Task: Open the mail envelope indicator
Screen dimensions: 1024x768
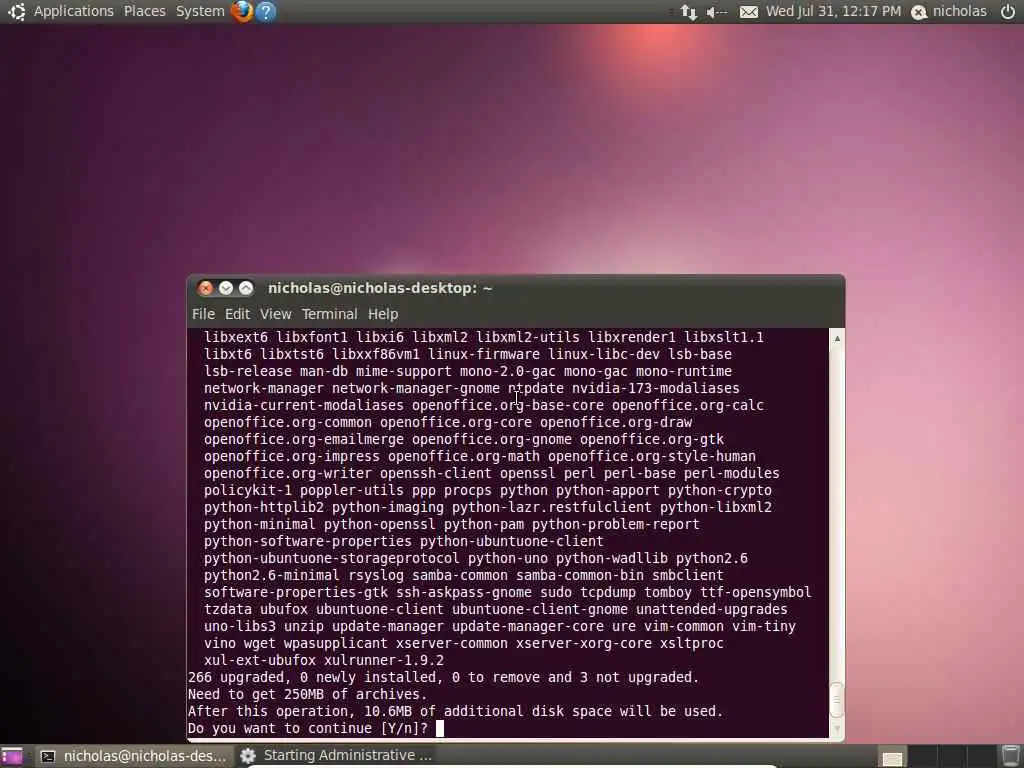Action: click(x=748, y=12)
